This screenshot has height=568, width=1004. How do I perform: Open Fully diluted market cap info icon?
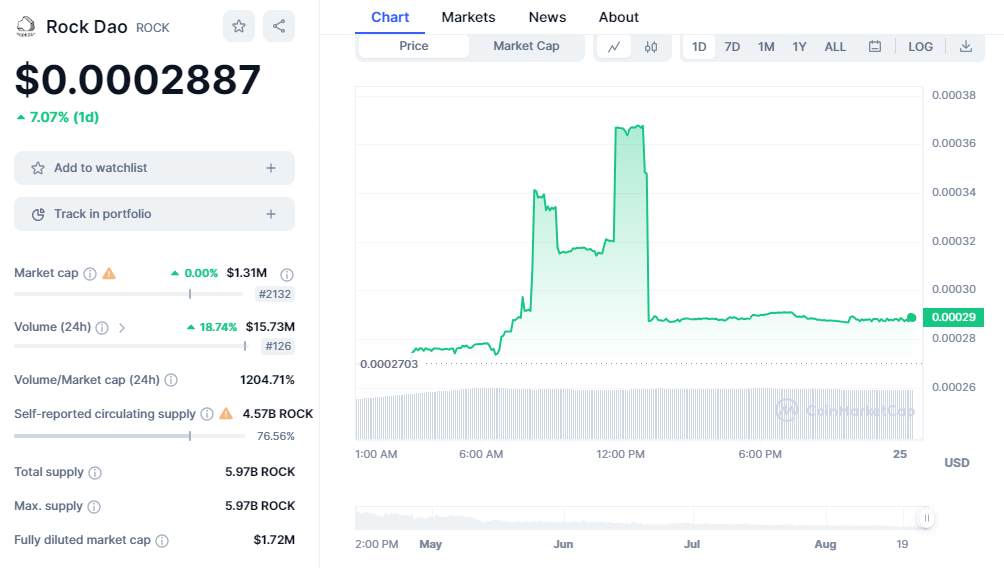click(x=162, y=541)
